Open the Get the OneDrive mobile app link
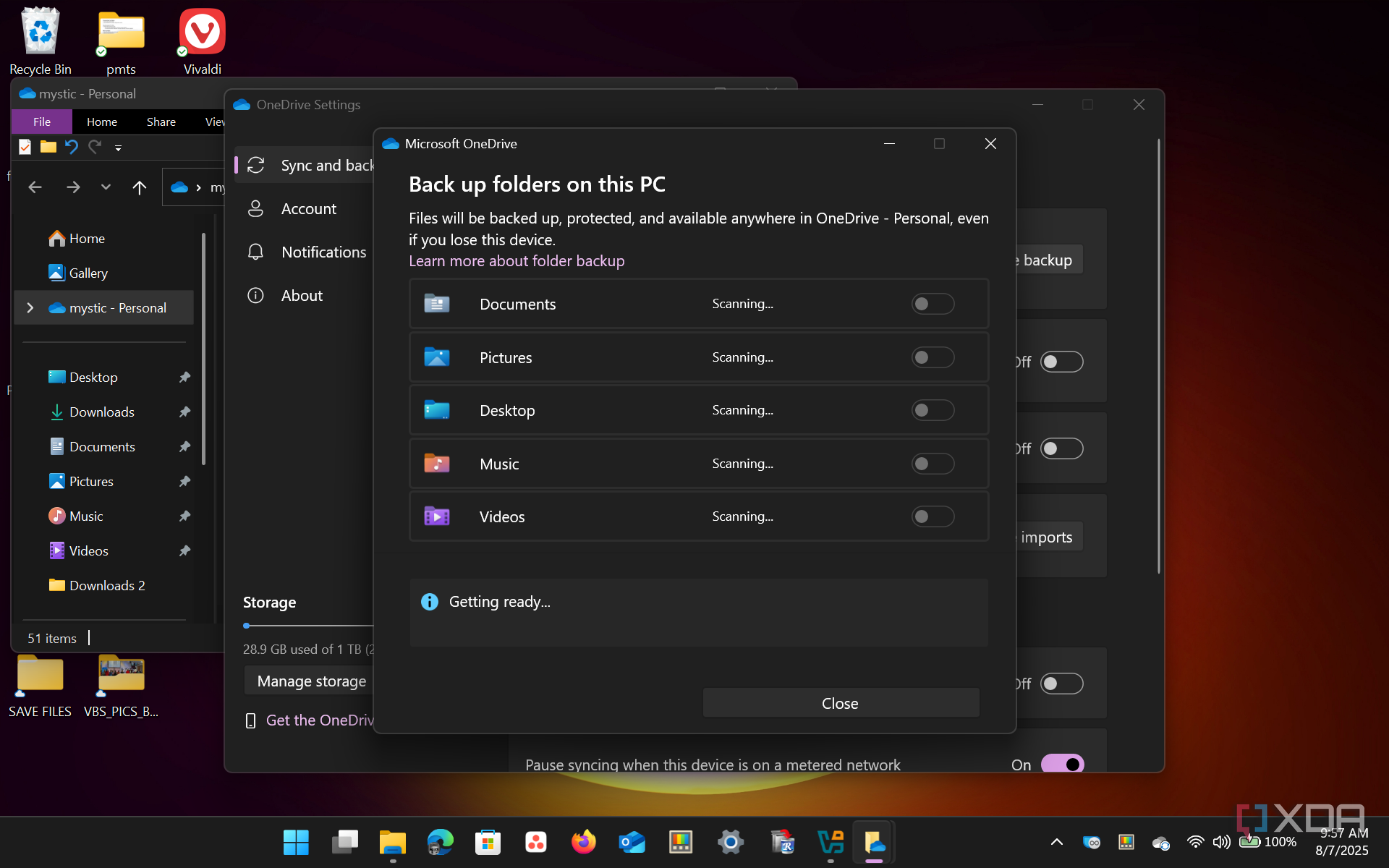This screenshot has width=1389, height=868. (x=320, y=720)
